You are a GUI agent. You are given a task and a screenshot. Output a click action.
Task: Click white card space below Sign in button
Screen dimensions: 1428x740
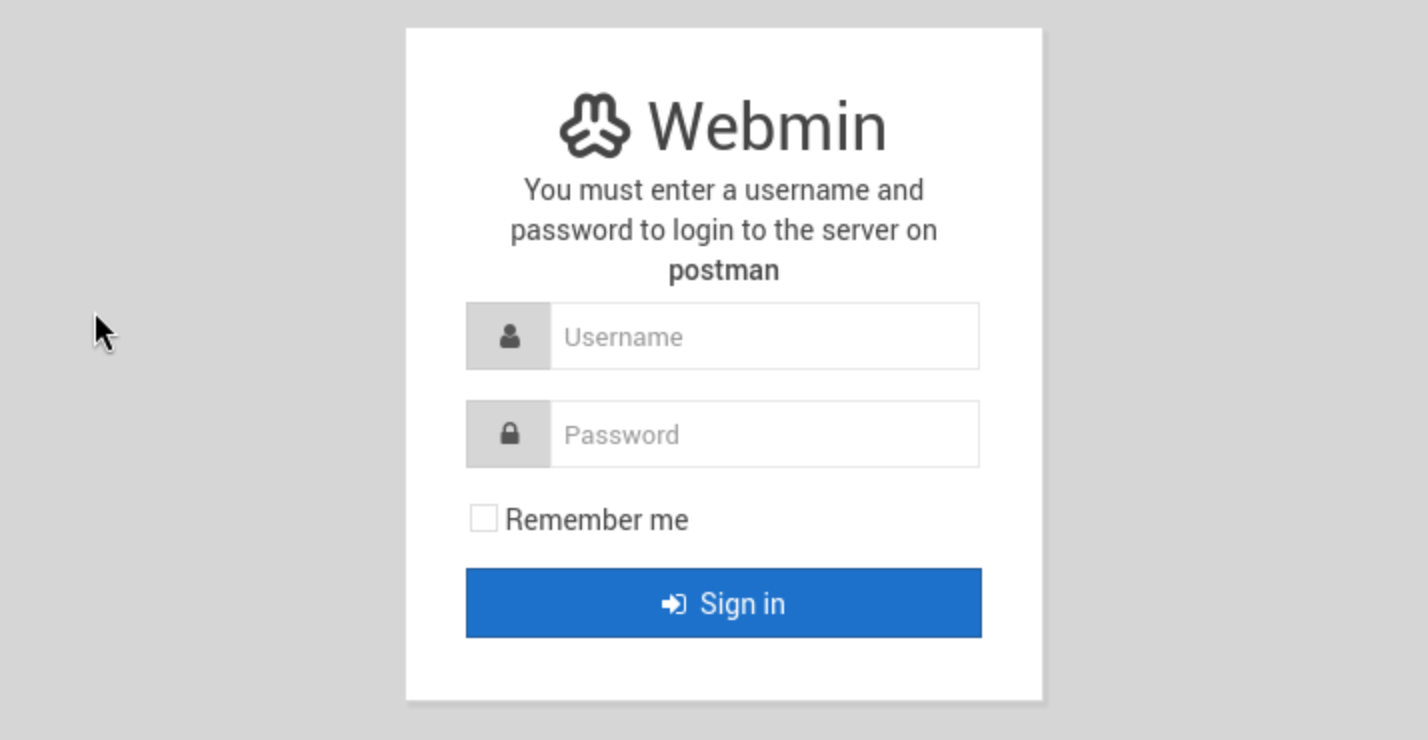723,668
